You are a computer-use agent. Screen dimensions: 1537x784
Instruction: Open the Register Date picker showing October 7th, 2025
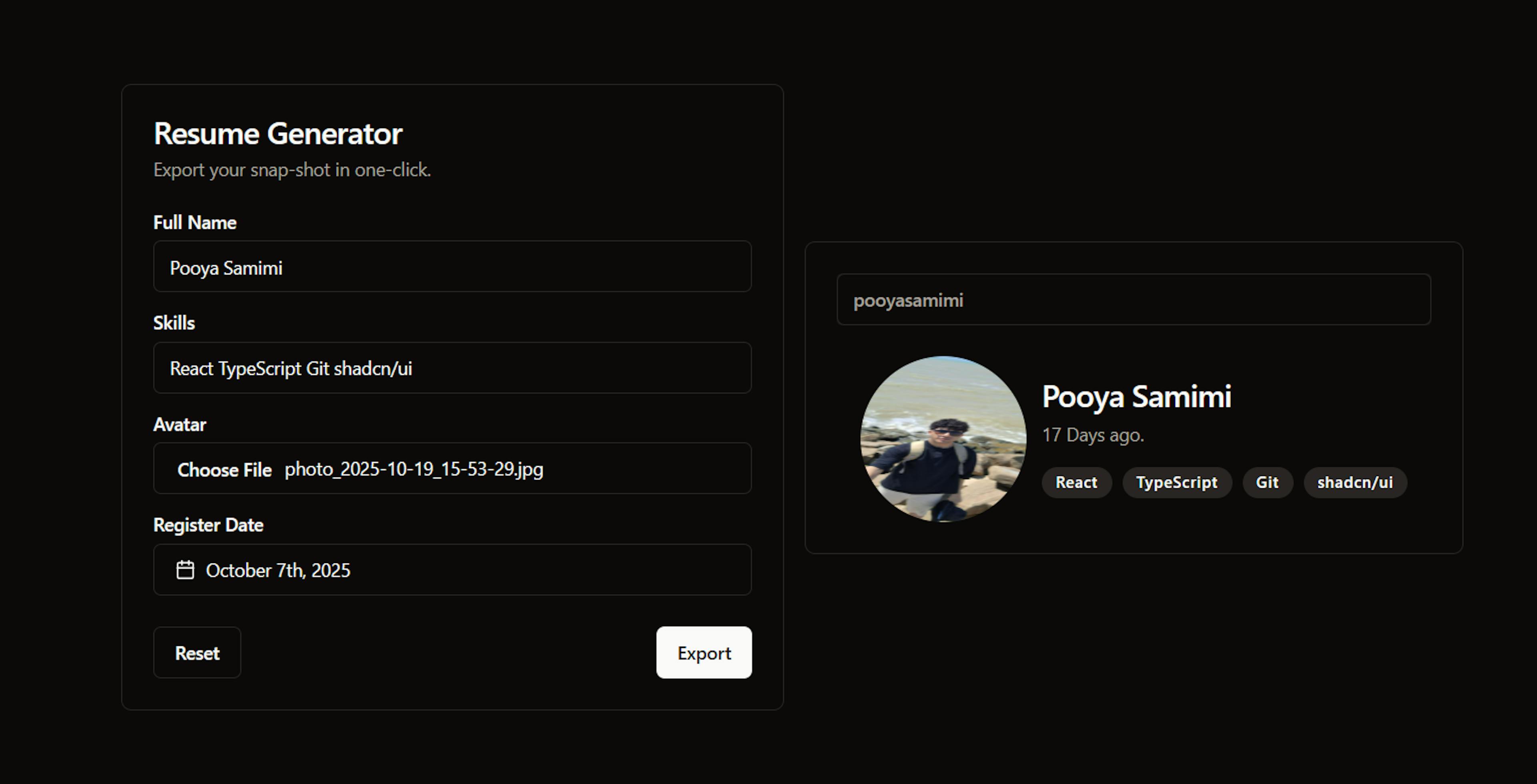click(x=451, y=570)
